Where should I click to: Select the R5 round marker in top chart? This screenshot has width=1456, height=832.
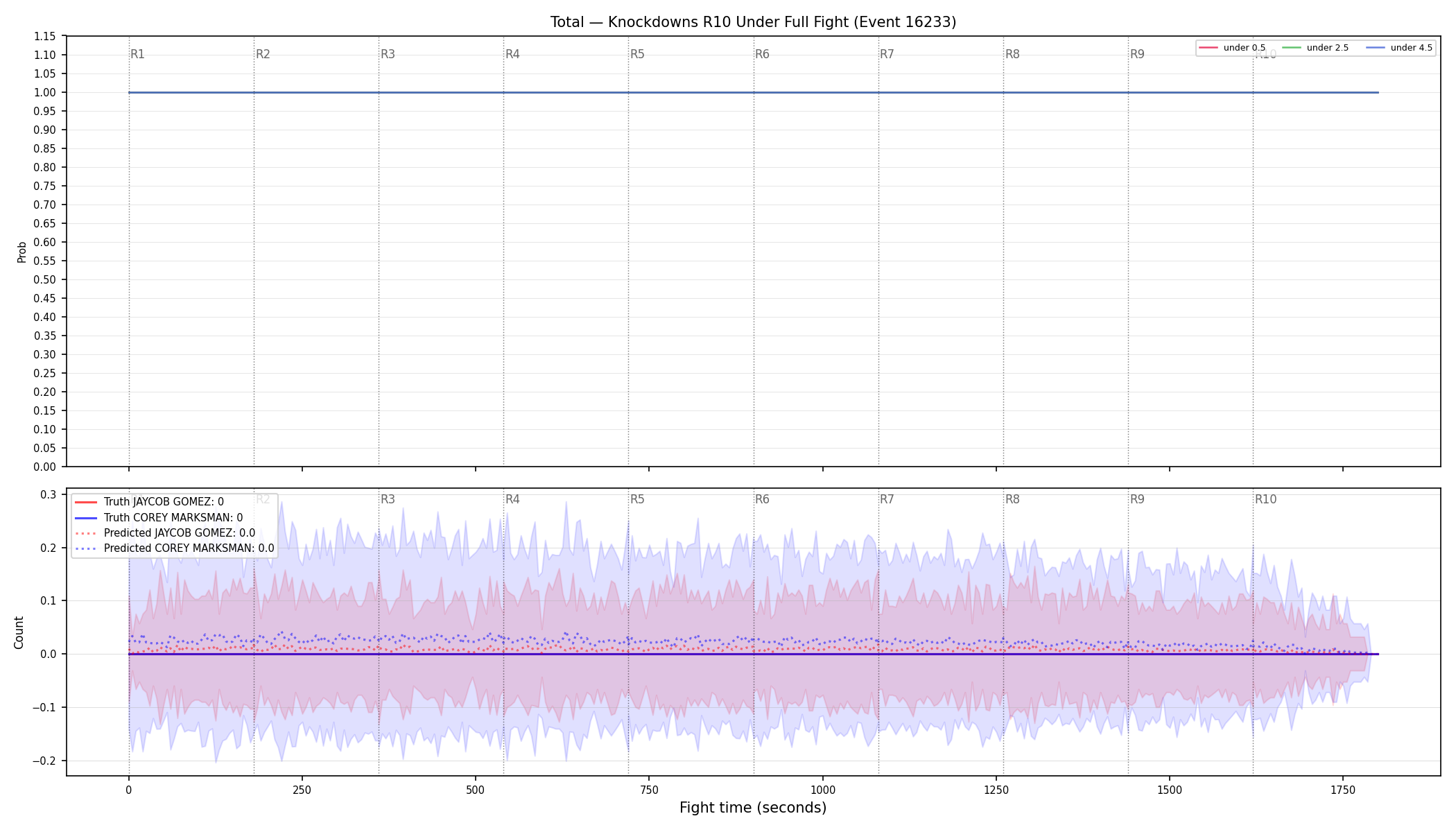[x=637, y=54]
